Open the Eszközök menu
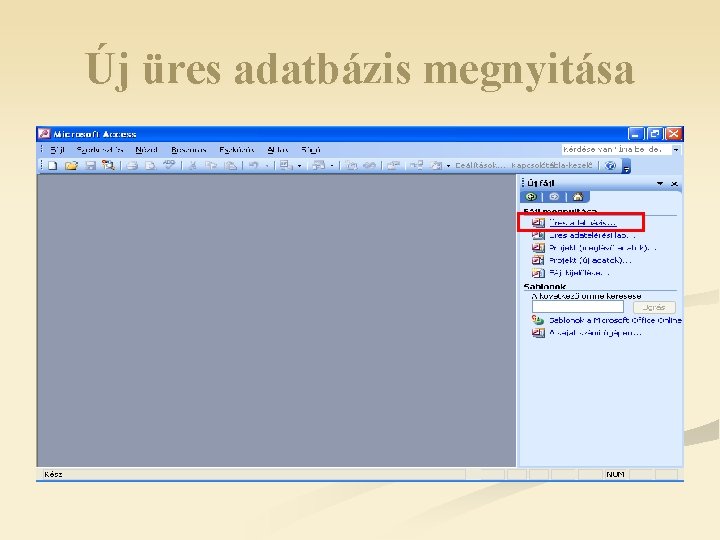Screen dimensions: 720x540 [x=236, y=150]
